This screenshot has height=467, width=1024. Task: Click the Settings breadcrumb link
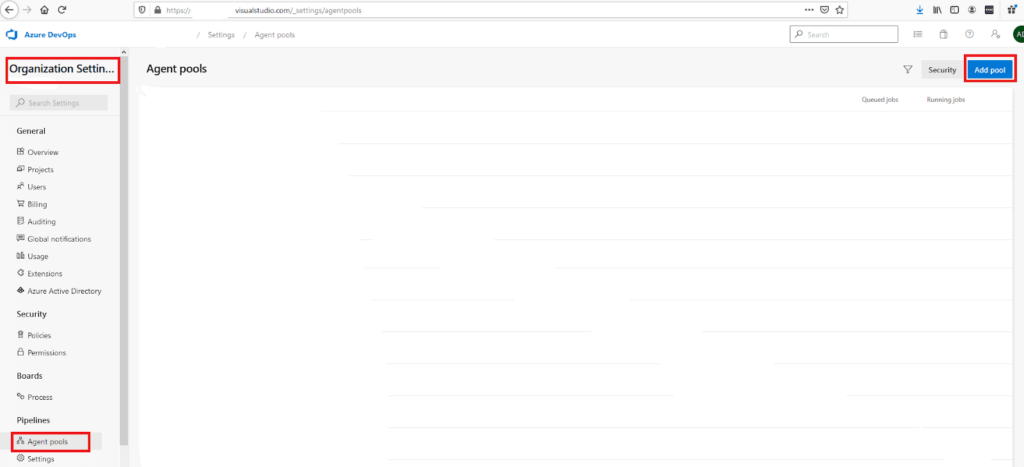[x=221, y=35]
